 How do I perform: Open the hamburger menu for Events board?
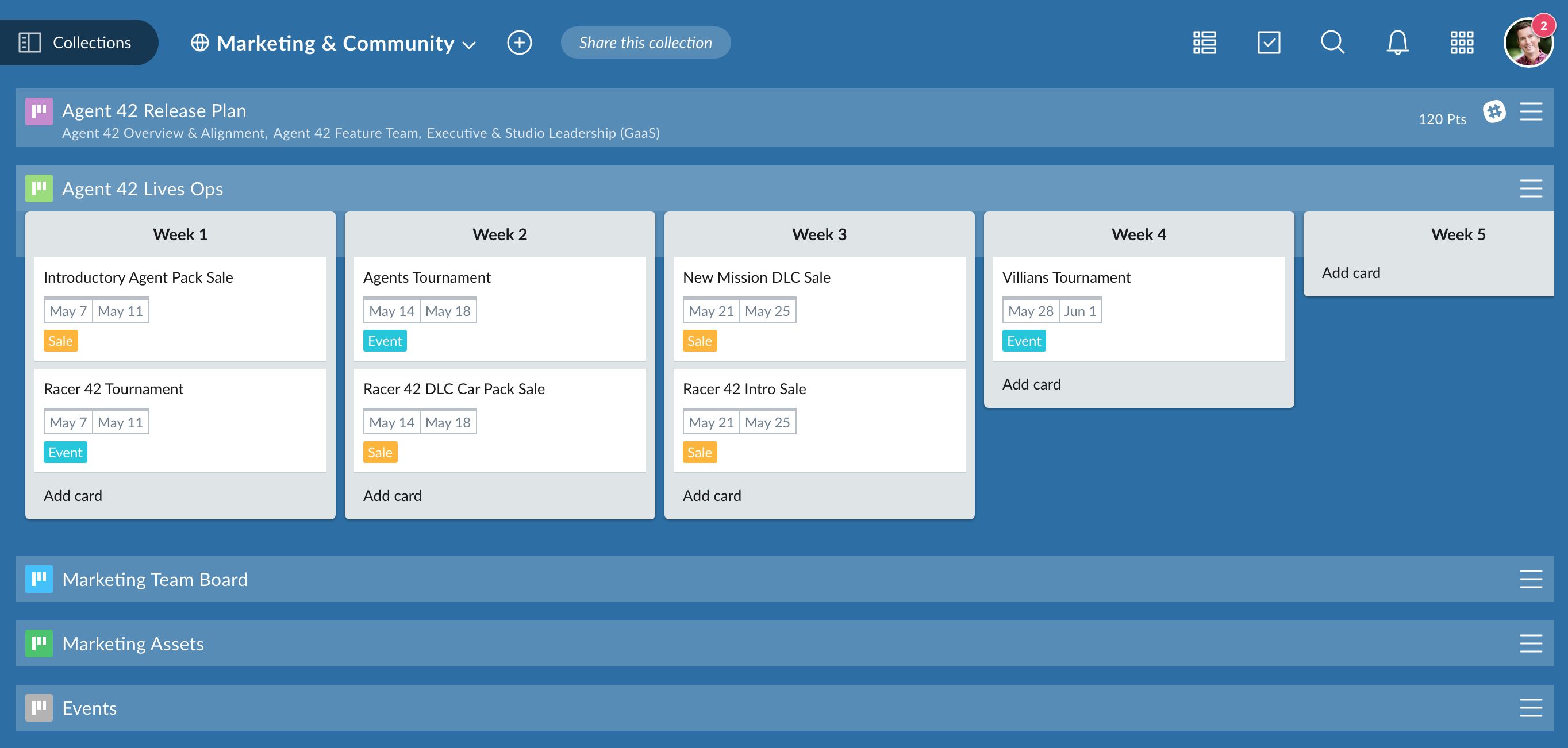click(1530, 708)
